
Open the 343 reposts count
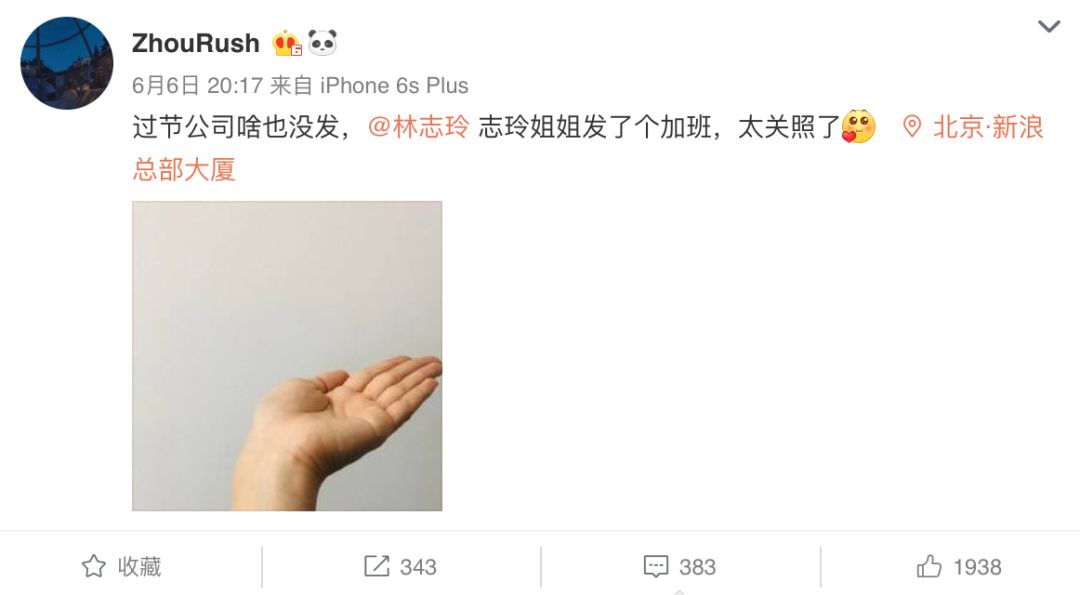click(x=418, y=567)
